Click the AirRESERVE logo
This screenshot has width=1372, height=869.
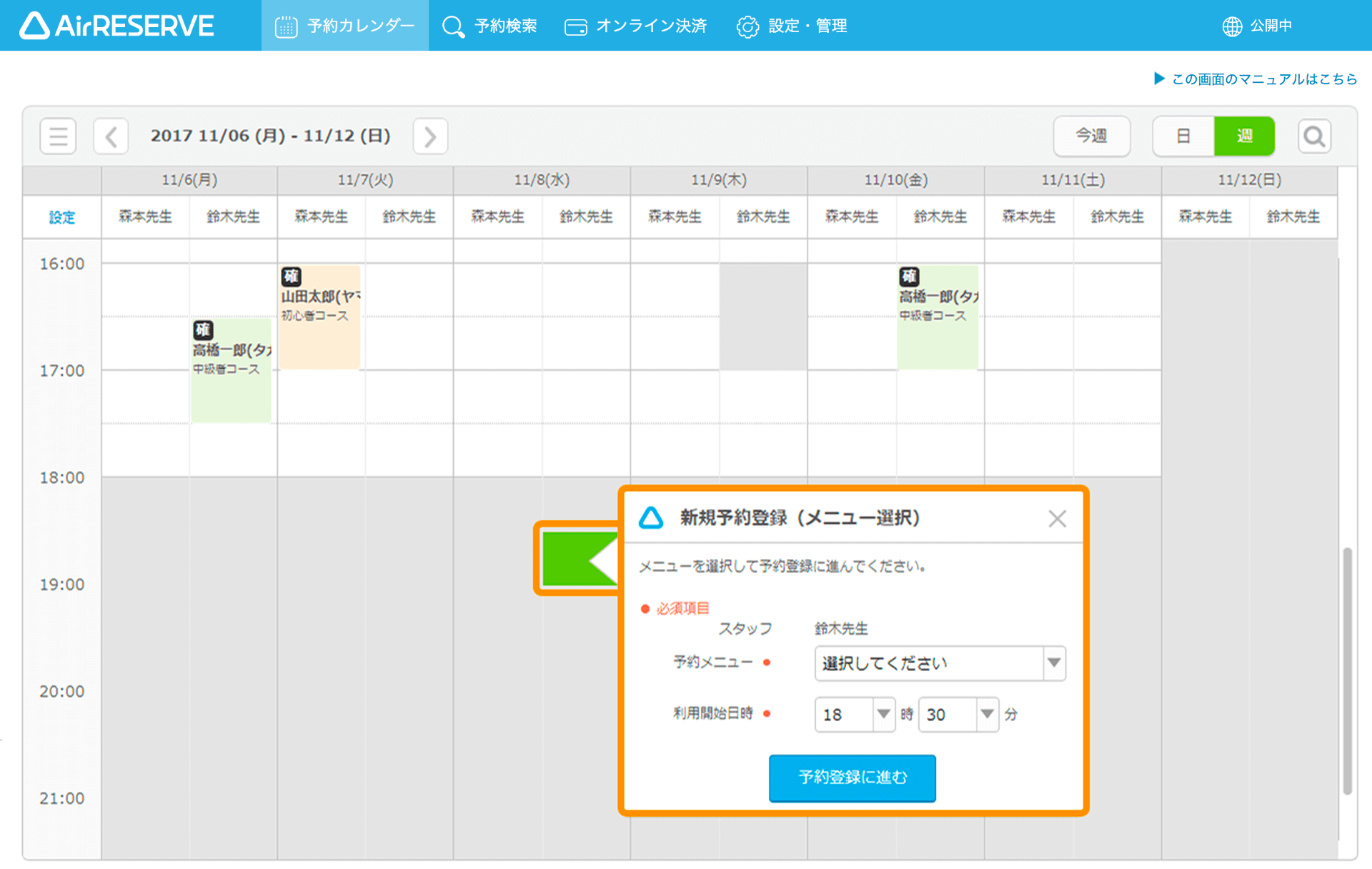click(117, 26)
